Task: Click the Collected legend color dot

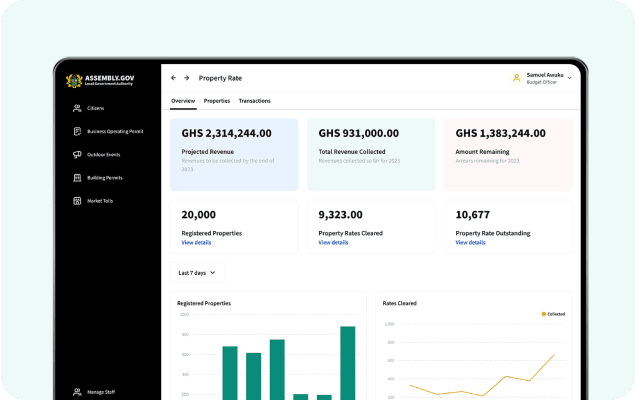Action: [x=543, y=314]
